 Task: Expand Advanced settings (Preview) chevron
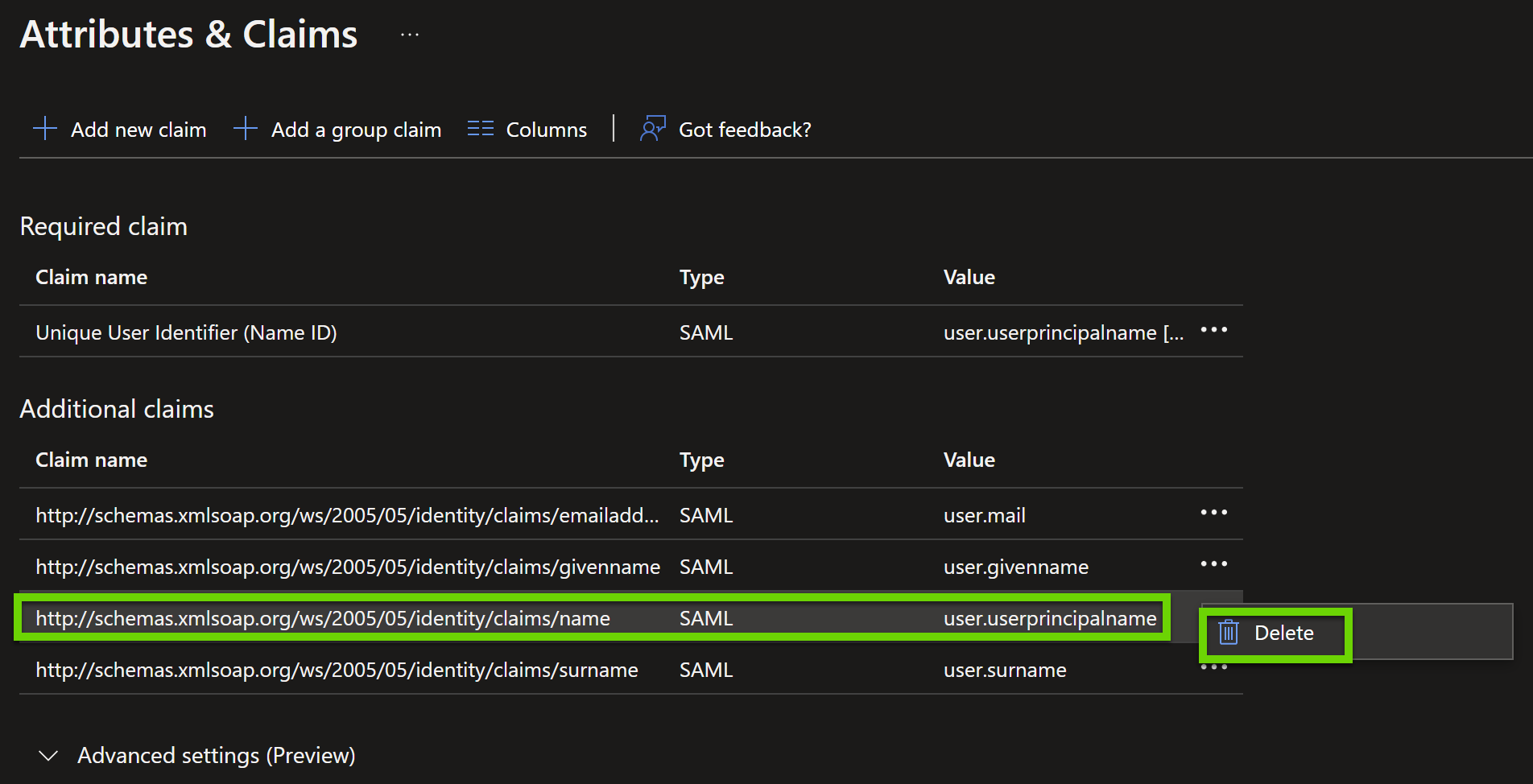click(49, 756)
